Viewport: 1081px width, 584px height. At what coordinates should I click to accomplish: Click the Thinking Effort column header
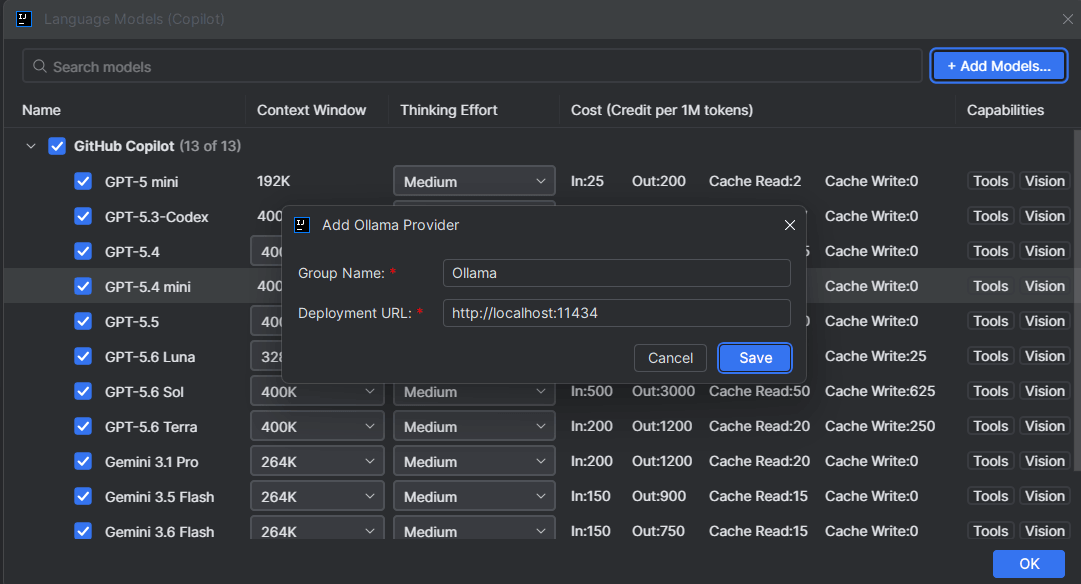pyautogui.click(x=449, y=110)
